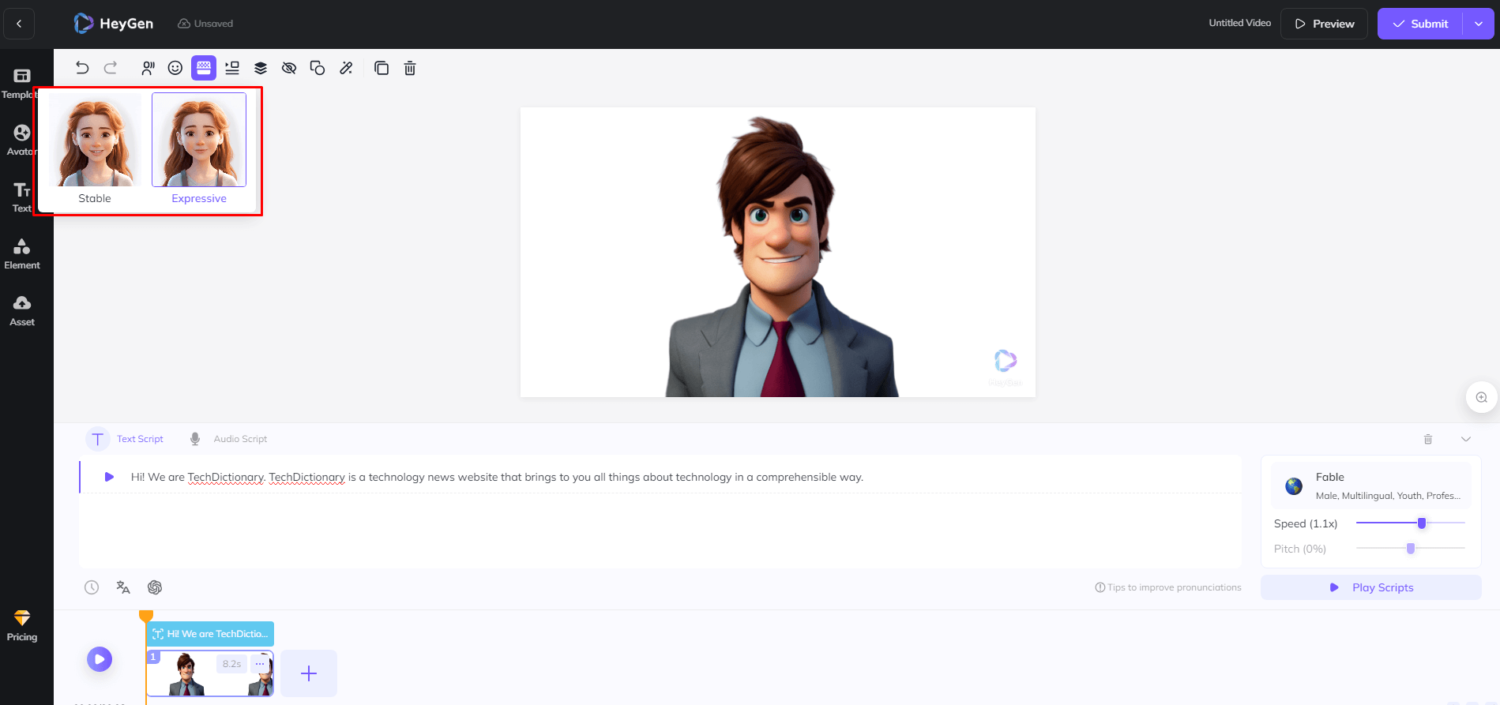
Task: Collapse the script panel with the chevron
Action: tap(1466, 439)
